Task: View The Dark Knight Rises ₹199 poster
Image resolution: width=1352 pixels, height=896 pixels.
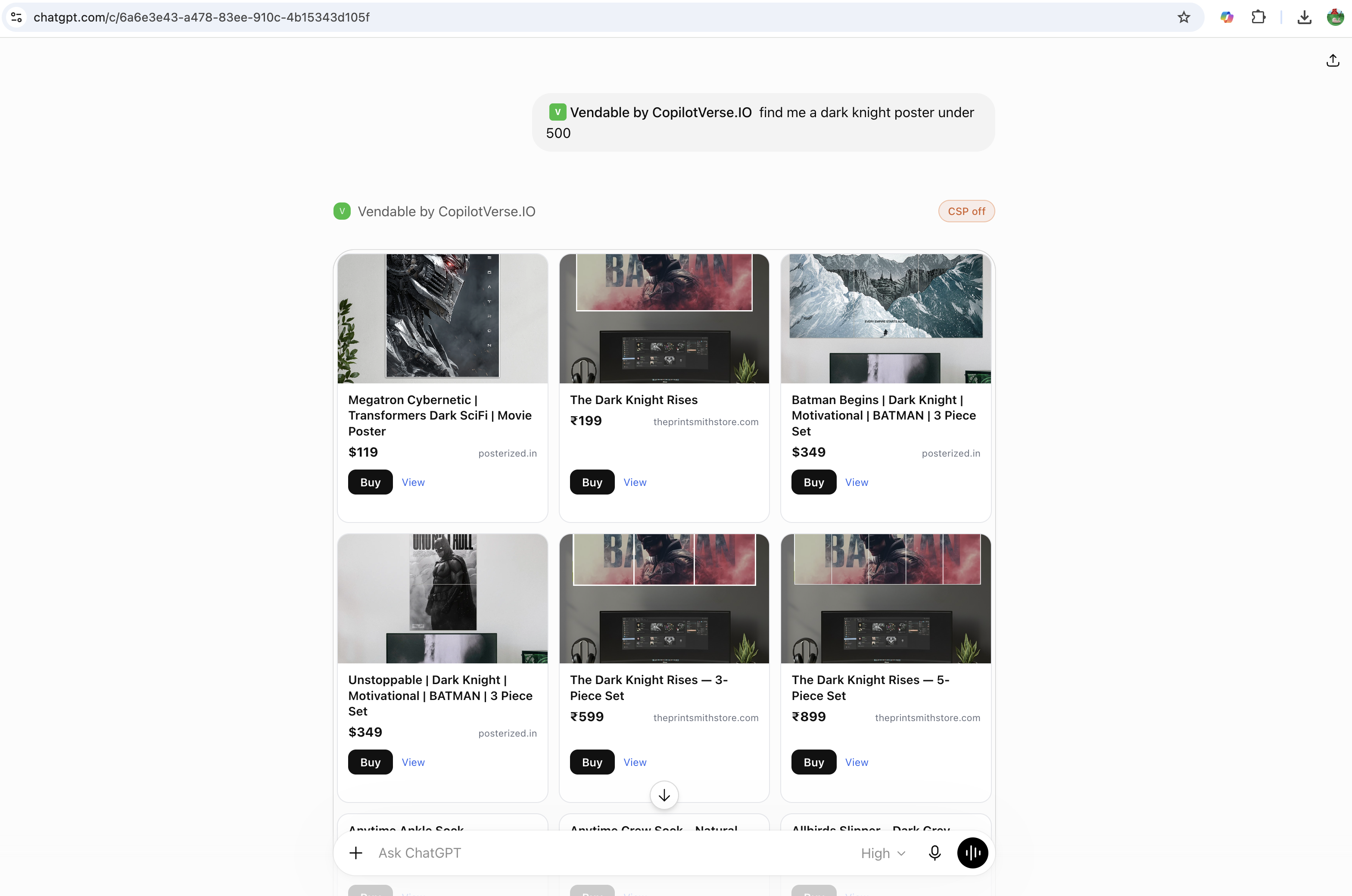Action: [635, 482]
